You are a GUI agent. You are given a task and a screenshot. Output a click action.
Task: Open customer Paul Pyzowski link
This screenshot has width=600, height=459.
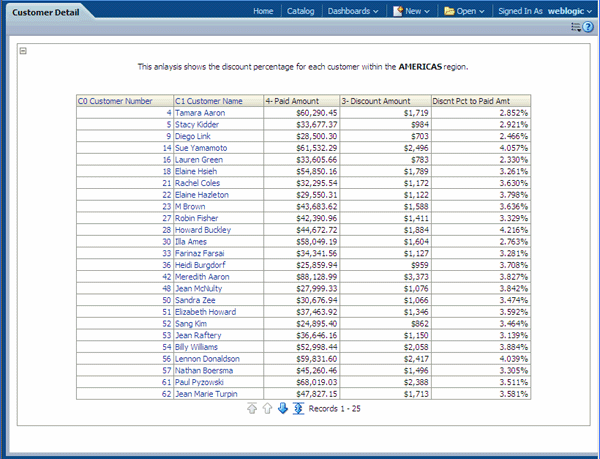point(199,382)
